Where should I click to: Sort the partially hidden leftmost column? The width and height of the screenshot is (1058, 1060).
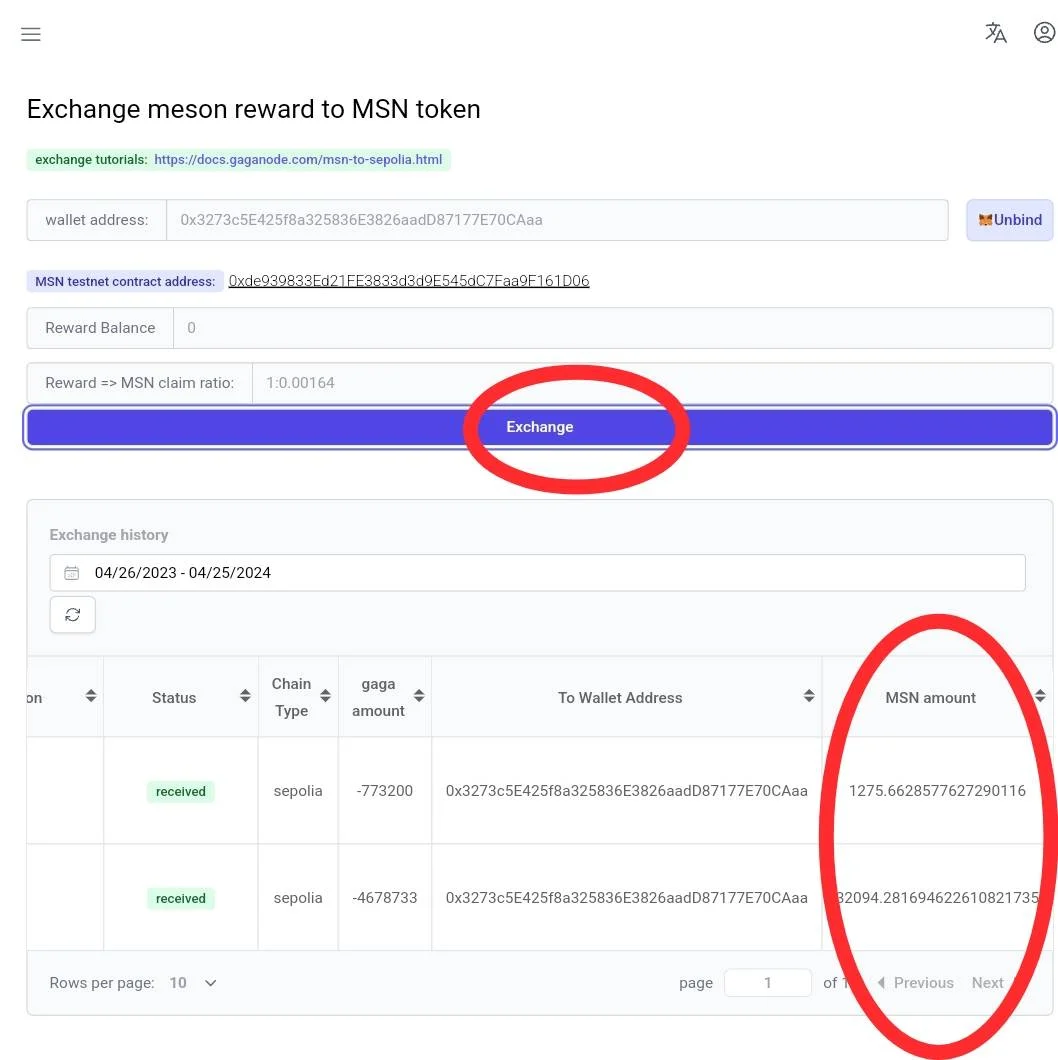coord(91,696)
